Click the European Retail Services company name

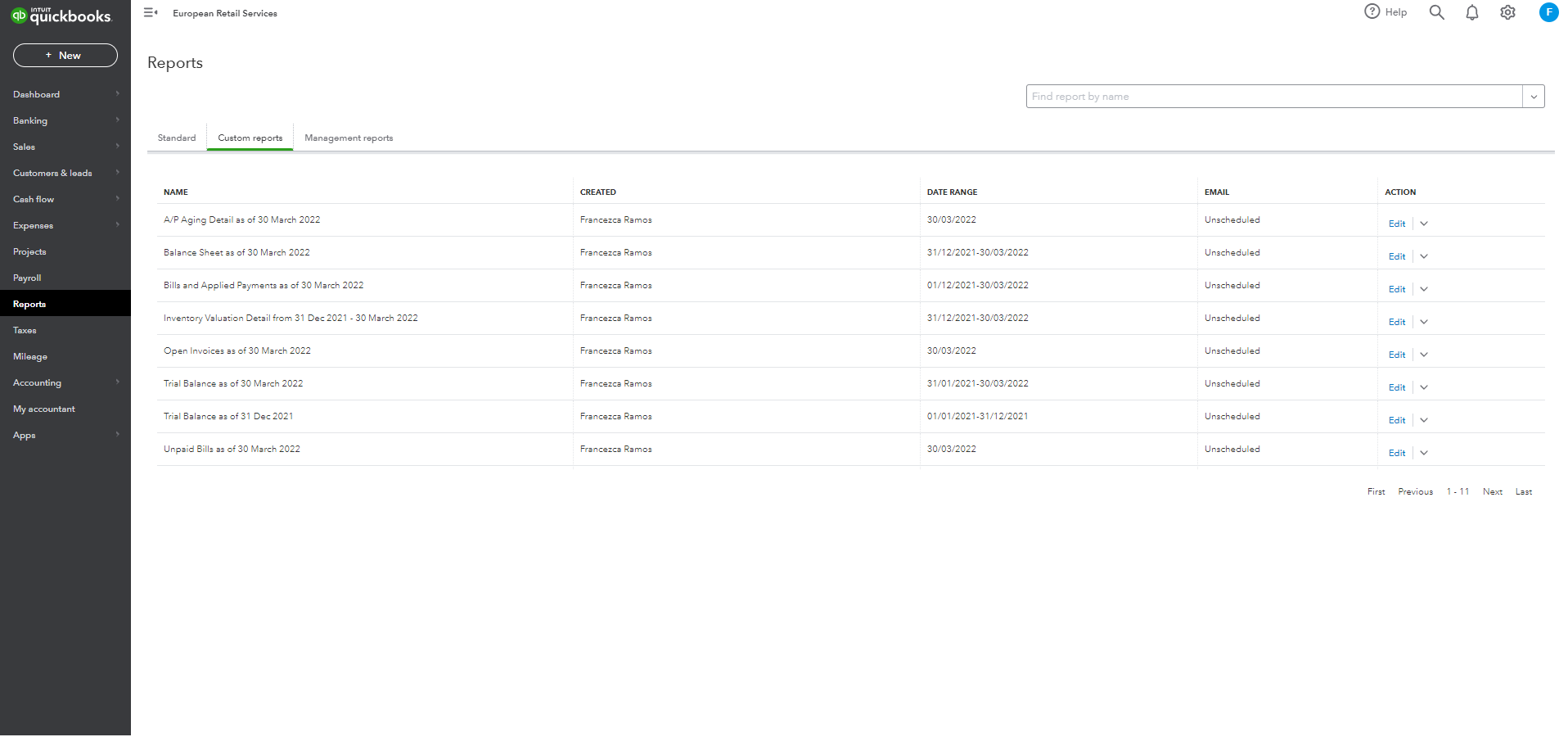tap(225, 13)
